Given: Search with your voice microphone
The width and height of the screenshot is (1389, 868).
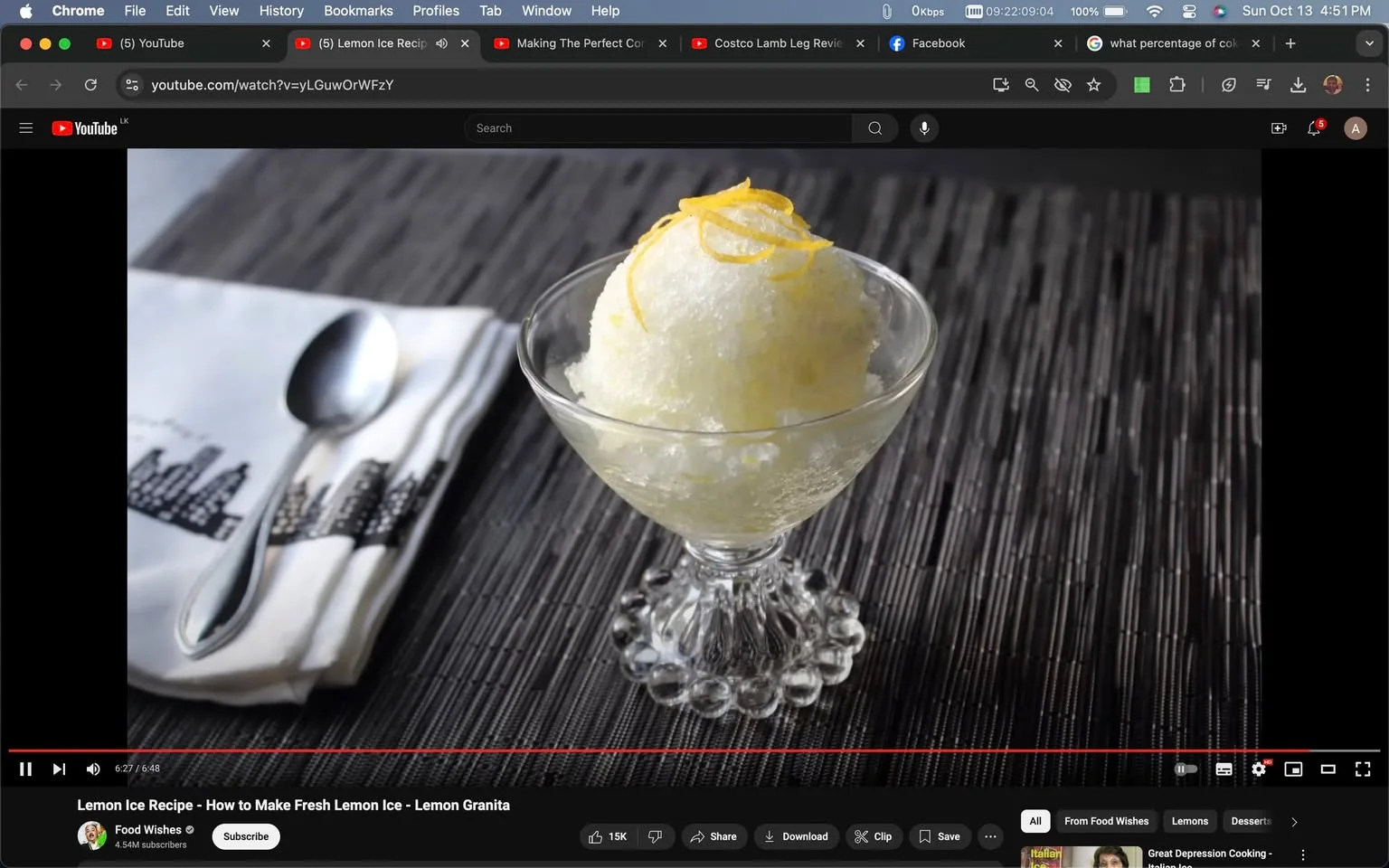Looking at the screenshot, I should pos(924,128).
